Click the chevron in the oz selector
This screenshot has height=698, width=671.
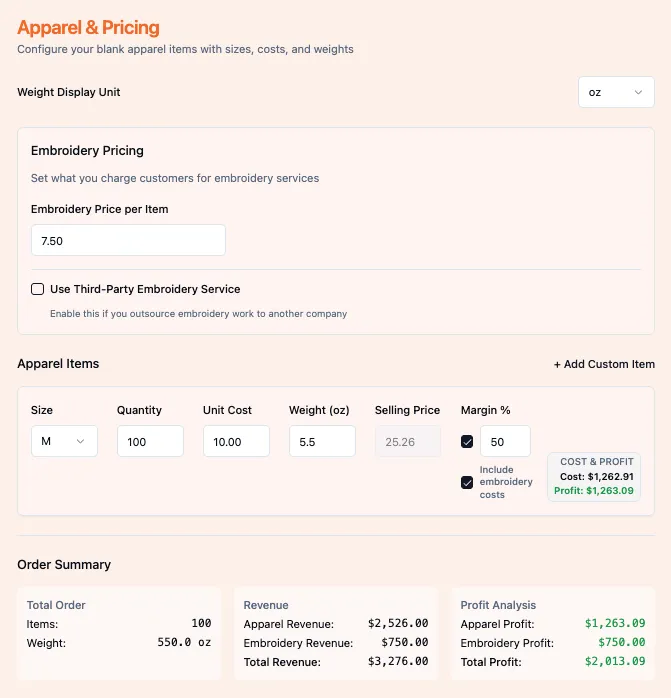tap(639, 92)
